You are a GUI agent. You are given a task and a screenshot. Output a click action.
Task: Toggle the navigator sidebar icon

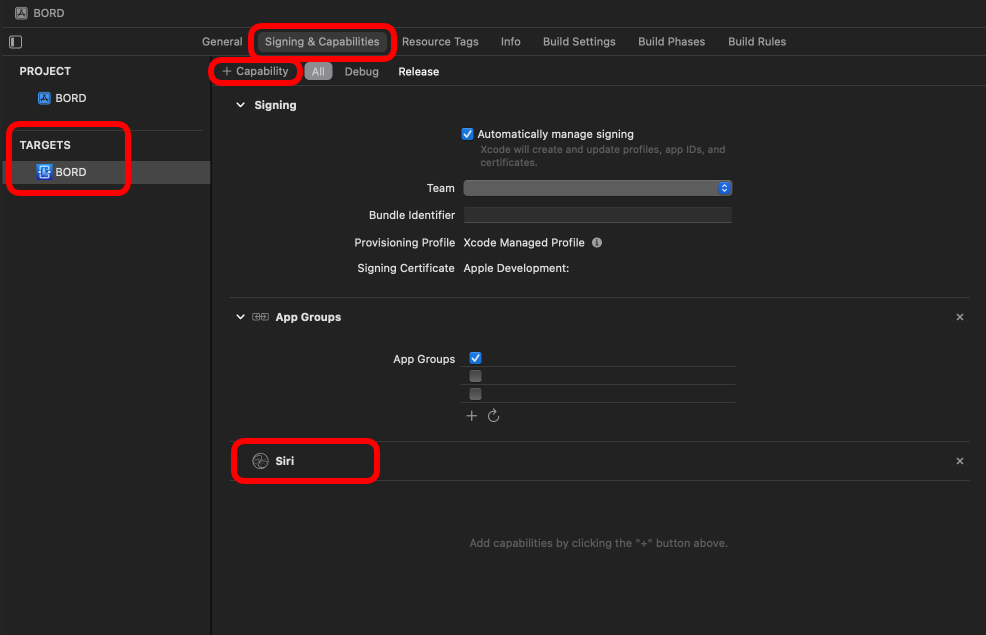(x=15, y=42)
